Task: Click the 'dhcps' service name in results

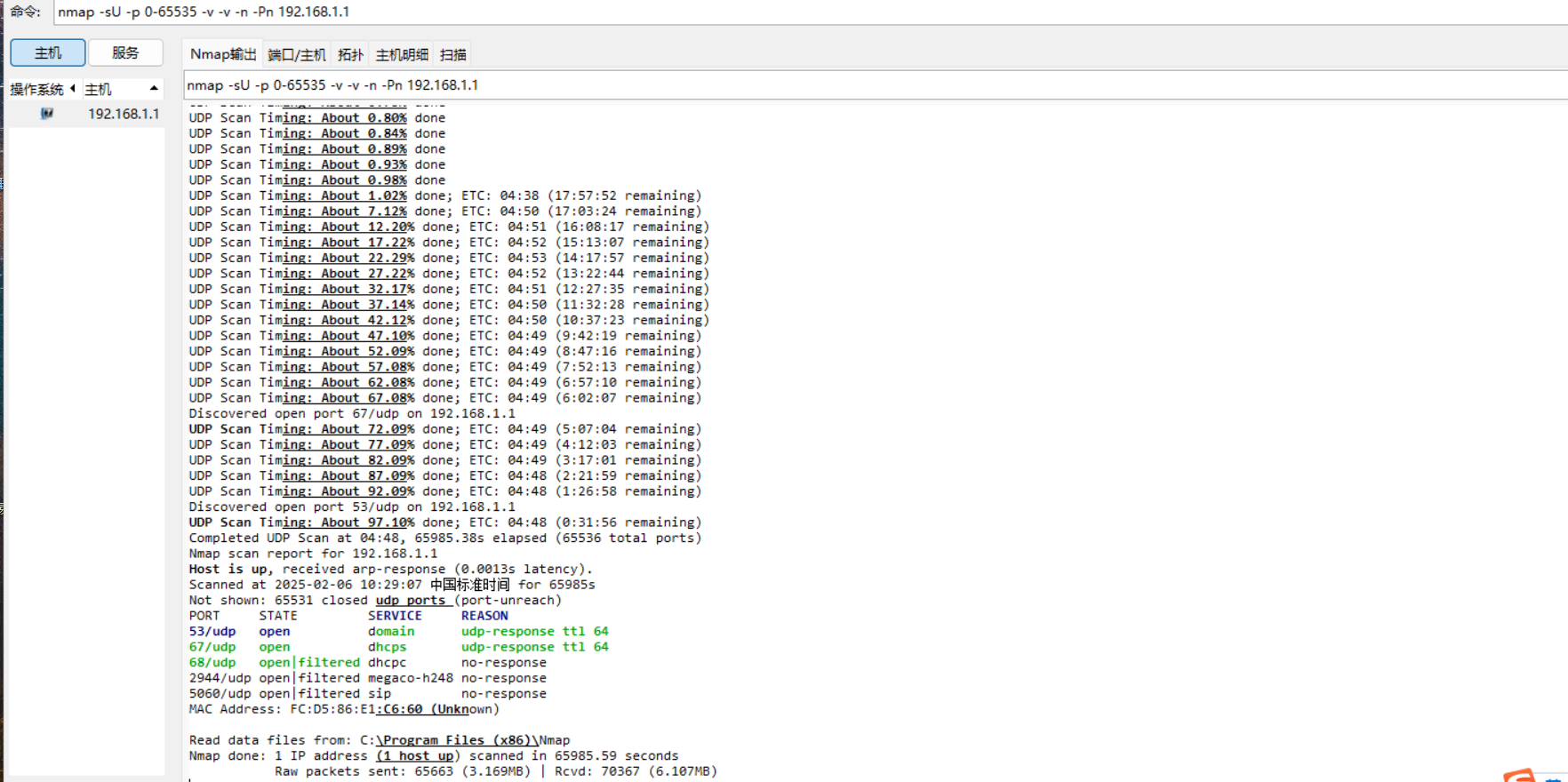Action: [388, 647]
